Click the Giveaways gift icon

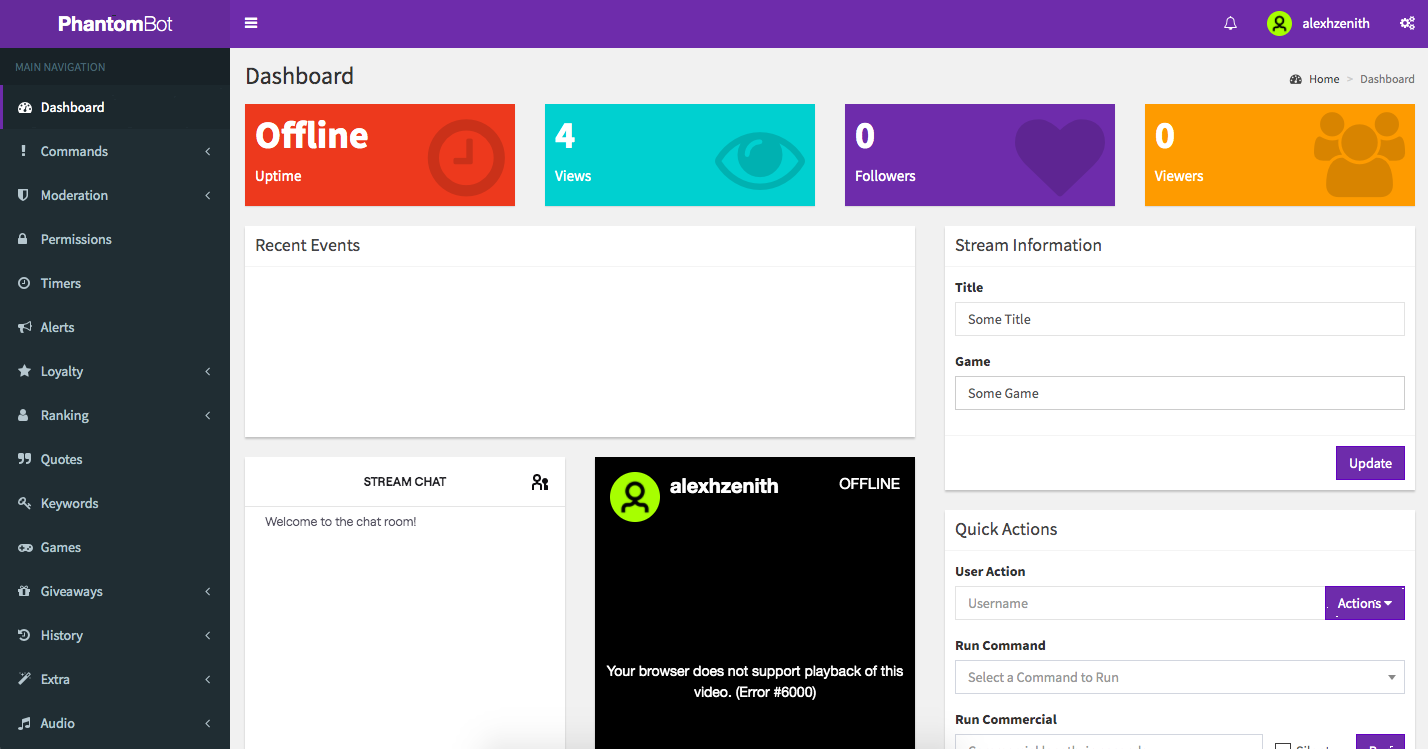click(24, 591)
